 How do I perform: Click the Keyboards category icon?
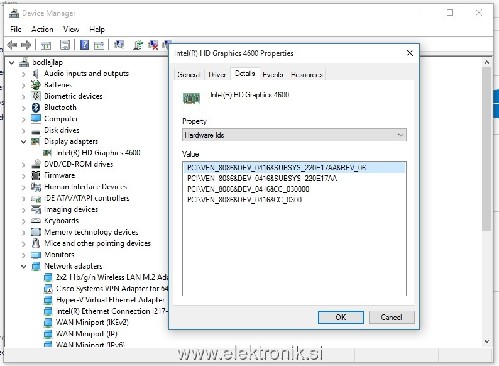(x=36, y=221)
